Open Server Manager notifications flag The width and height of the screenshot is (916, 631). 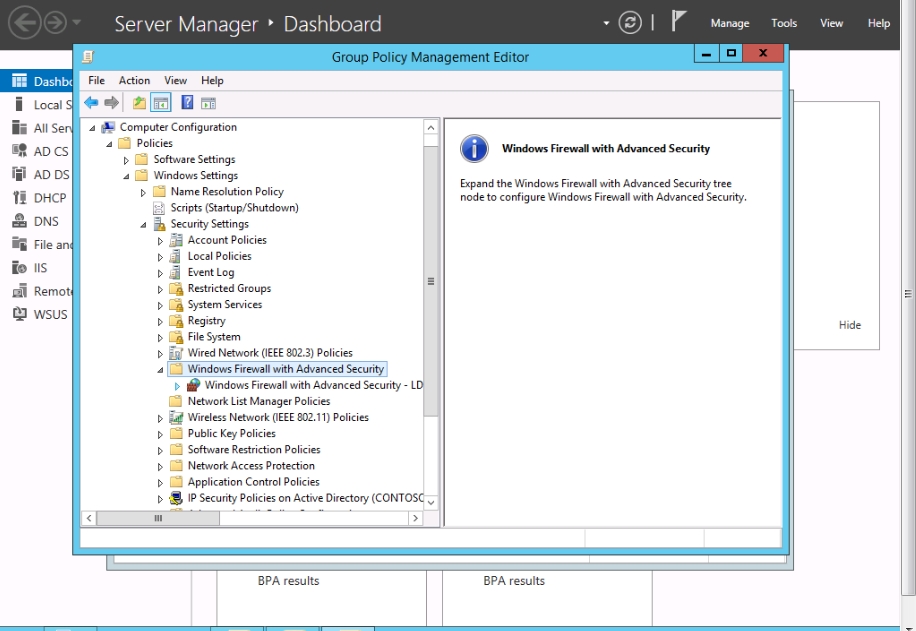point(678,21)
